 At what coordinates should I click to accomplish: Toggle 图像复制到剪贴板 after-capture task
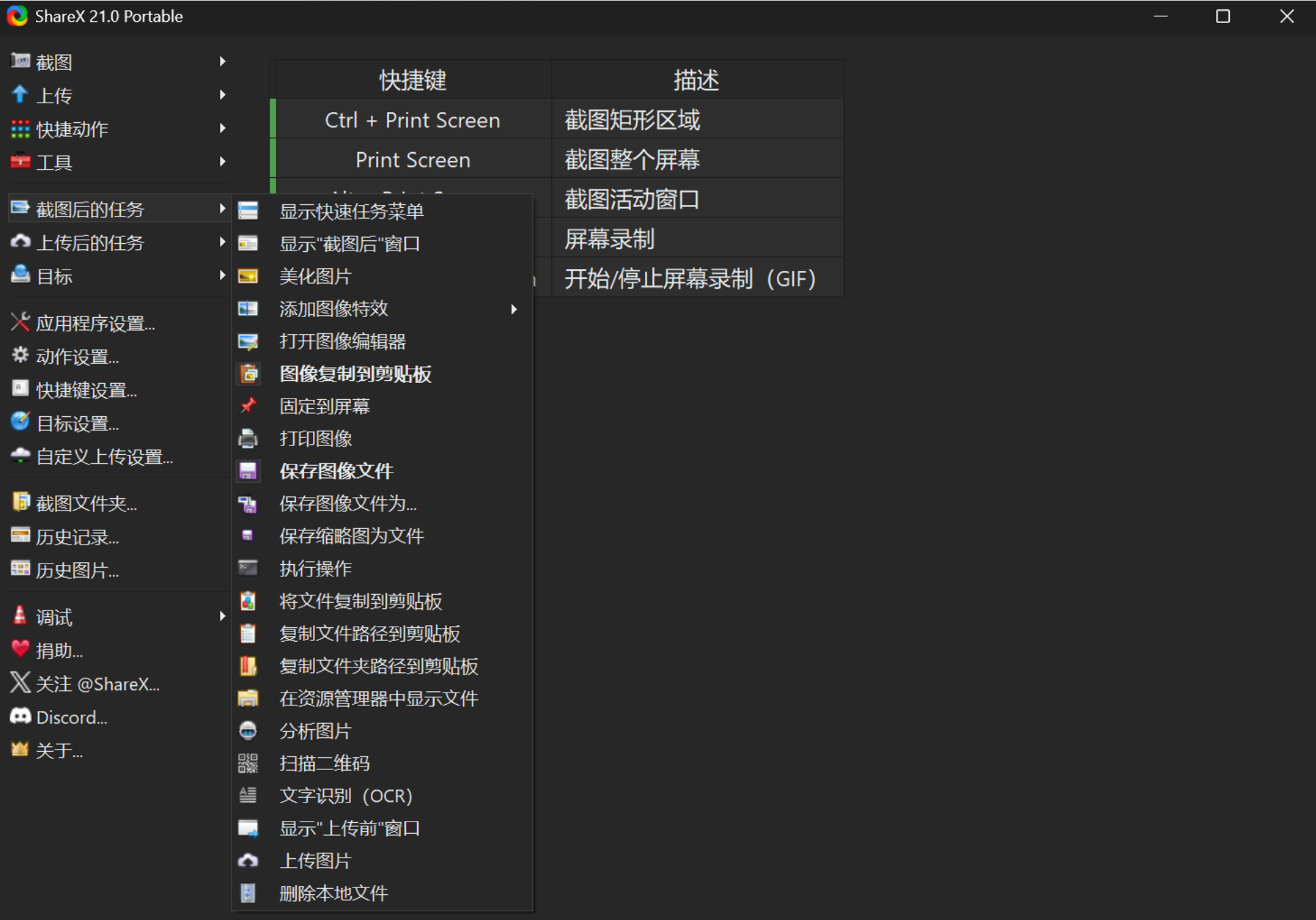382,373
